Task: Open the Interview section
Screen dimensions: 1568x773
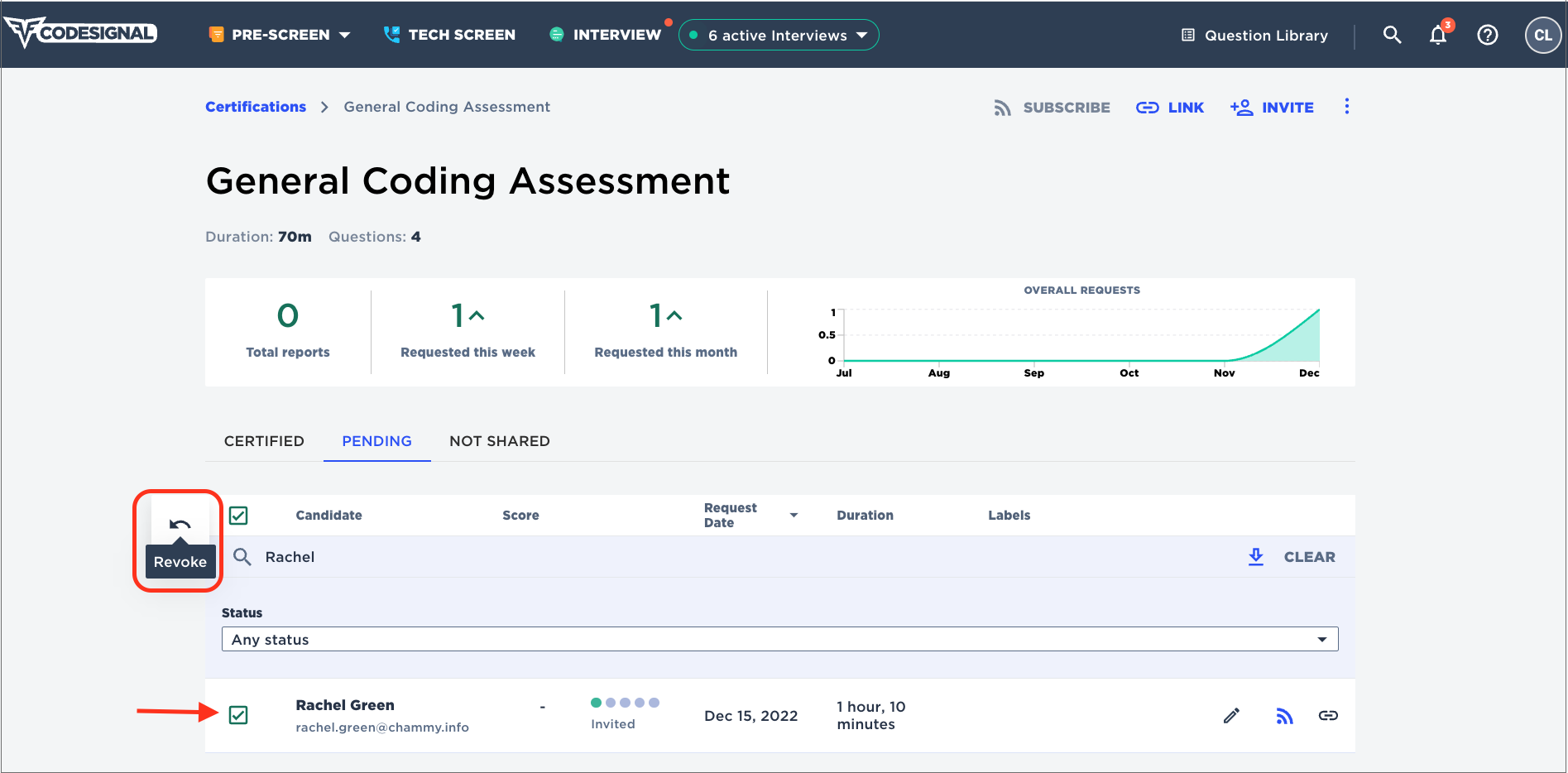Action: tap(605, 35)
